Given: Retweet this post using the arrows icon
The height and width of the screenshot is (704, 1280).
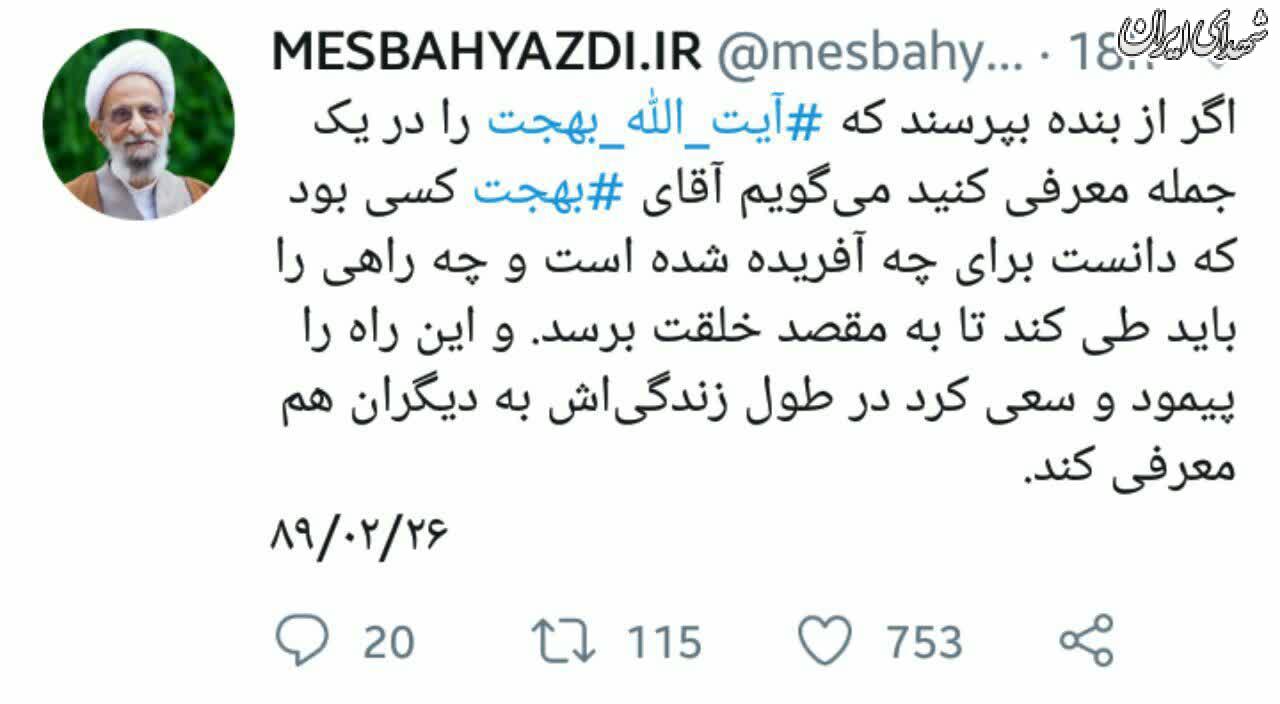Looking at the screenshot, I should point(566,641).
